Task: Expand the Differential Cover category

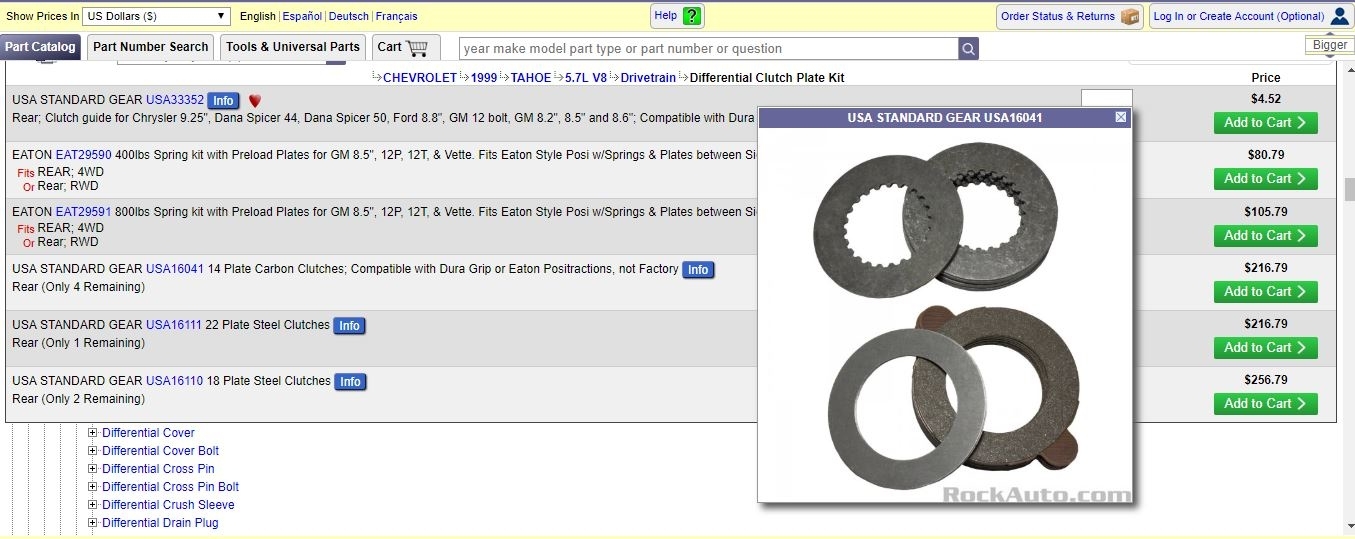Action: pyautogui.click(x=93, y=433)
